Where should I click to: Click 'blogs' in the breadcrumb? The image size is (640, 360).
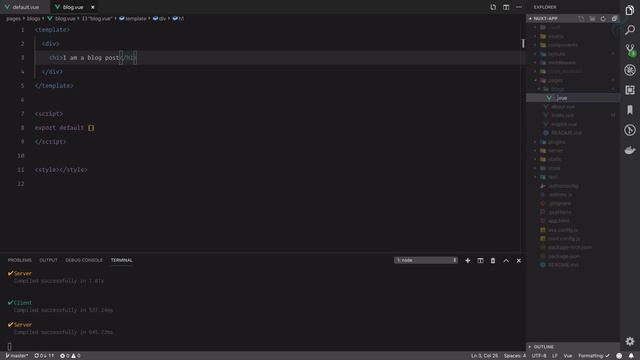(33, 18)
